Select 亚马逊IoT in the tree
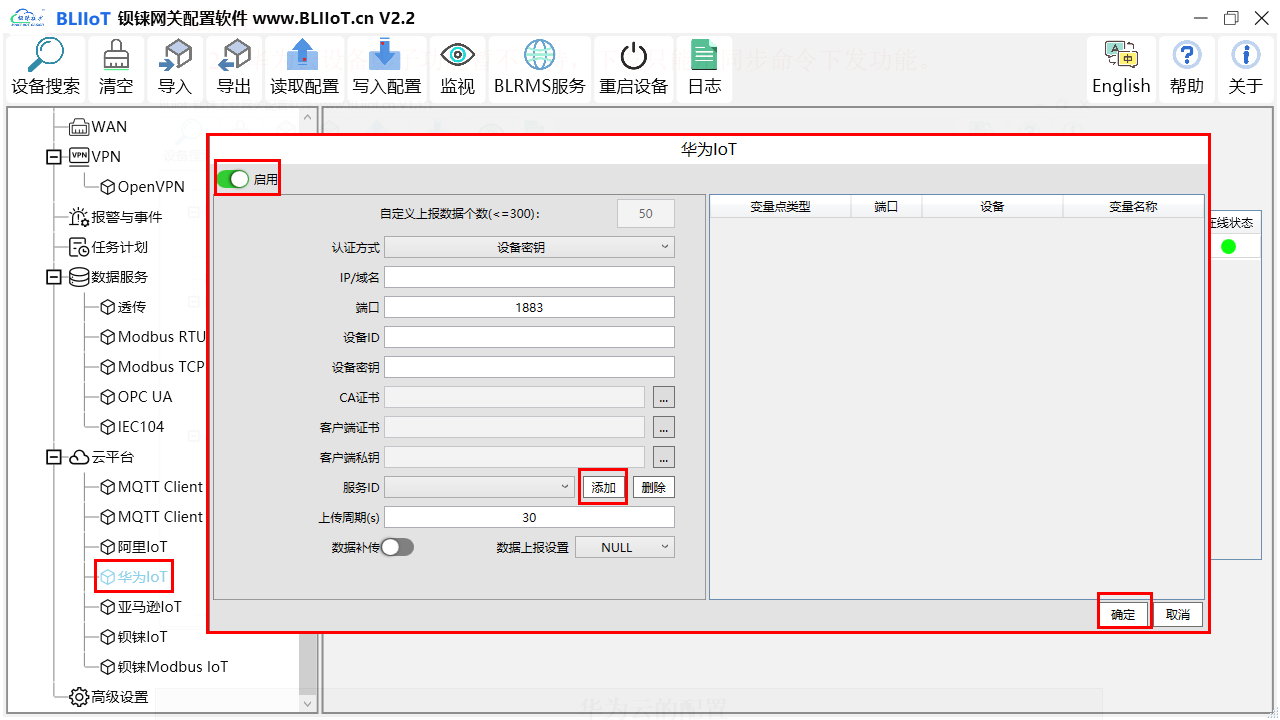 (141, 607)
